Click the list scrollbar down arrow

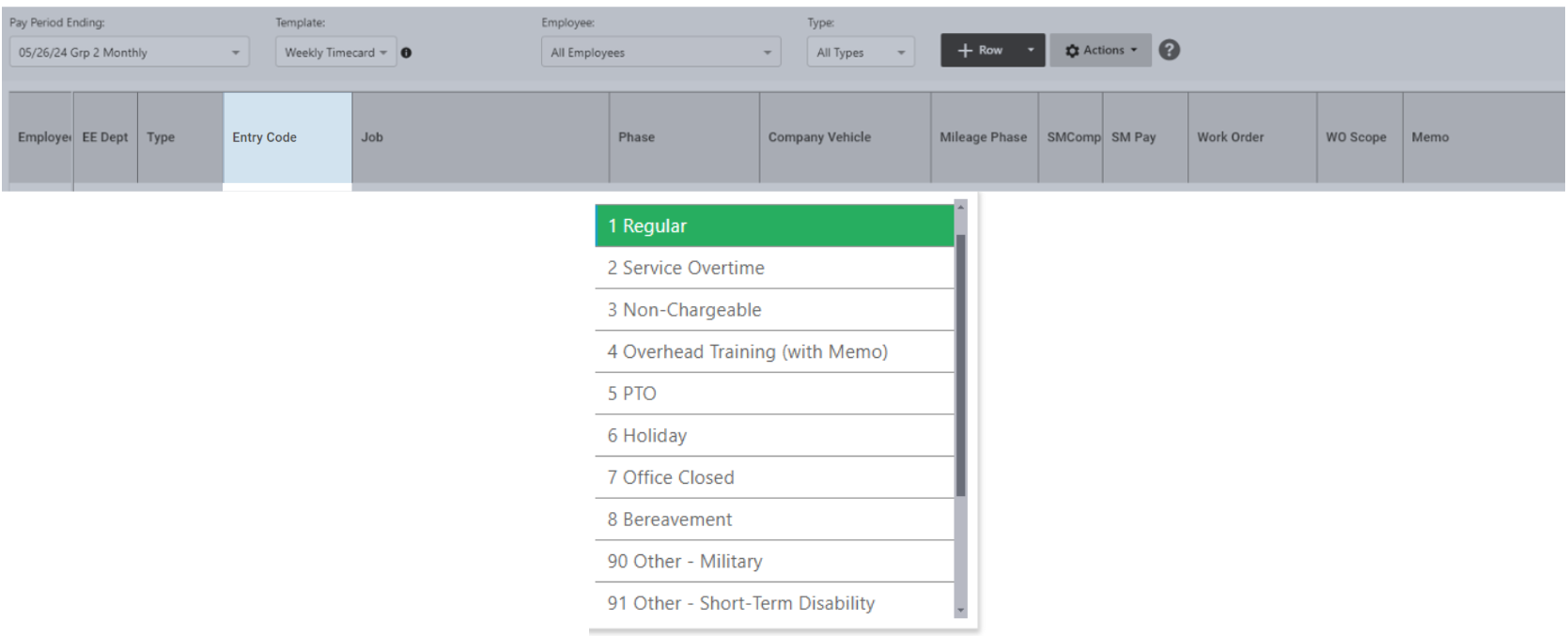tap(960, 611)
